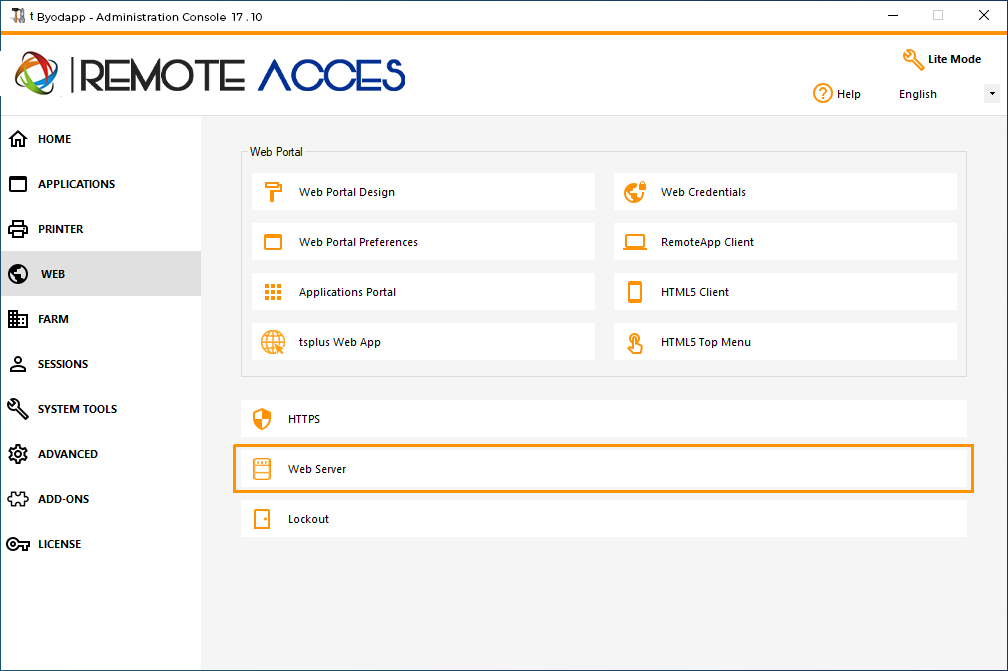Click the Web globe icon in sidebar
The image size is (1008, 671).
18,274
